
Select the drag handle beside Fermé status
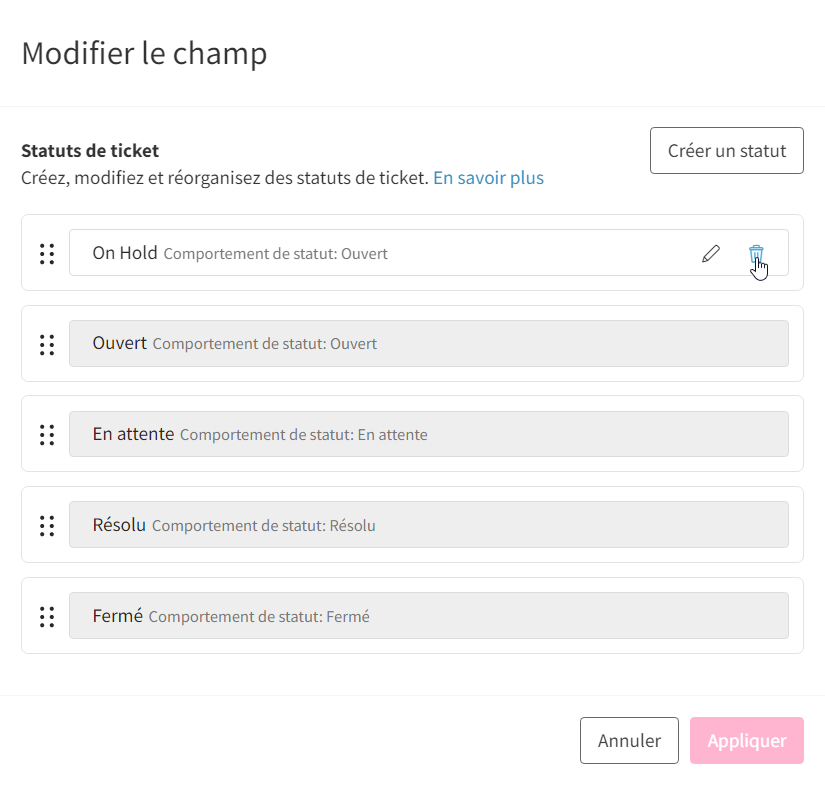pos(47,617)
